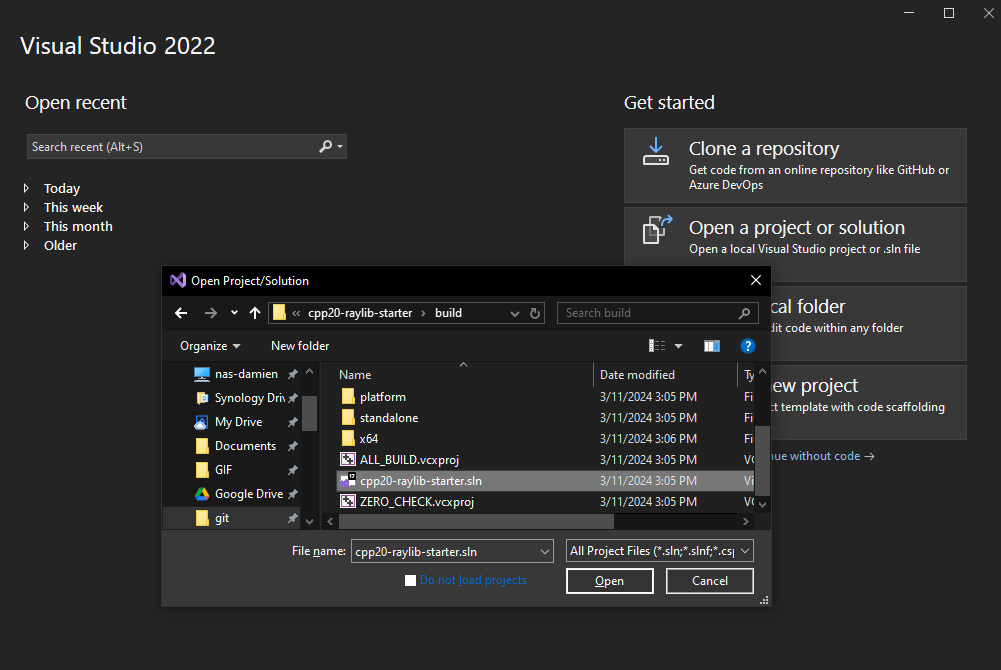This screenshot has width=1001, height=670.
Task: Click the Open a project or solution icon
Action: 657,230
